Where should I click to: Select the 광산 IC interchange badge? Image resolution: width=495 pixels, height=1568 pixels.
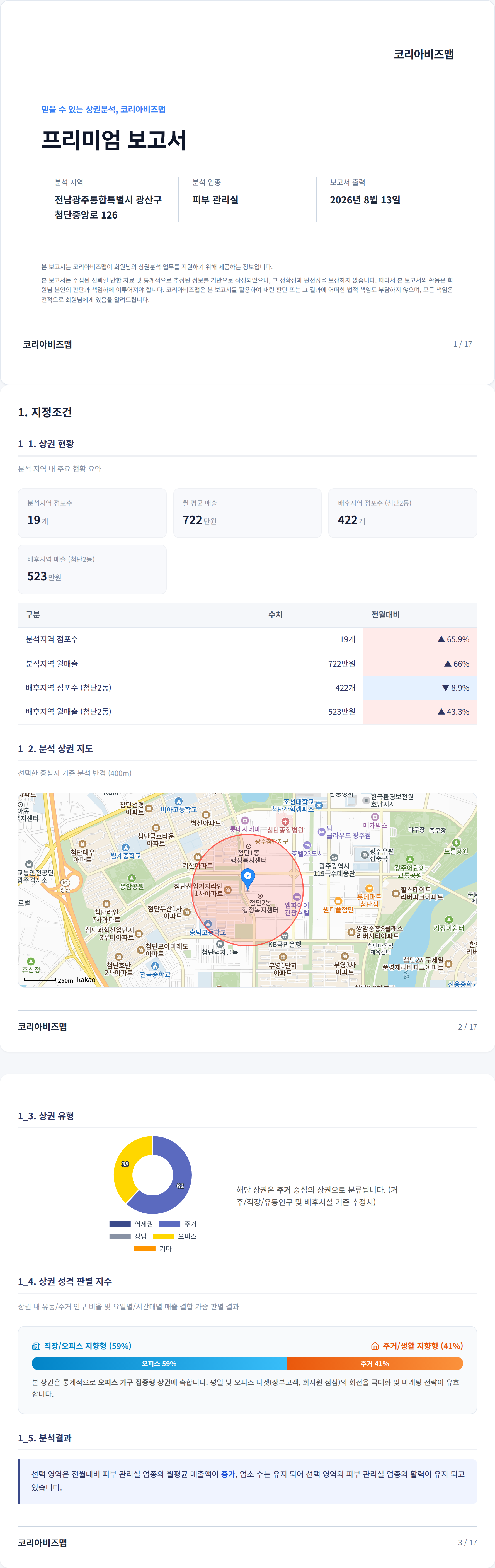tap(65, 883)
